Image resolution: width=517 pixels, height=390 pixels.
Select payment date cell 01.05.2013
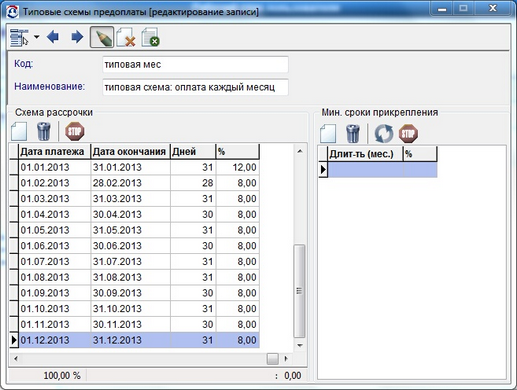pyautogui.click(x=55, y=230)
